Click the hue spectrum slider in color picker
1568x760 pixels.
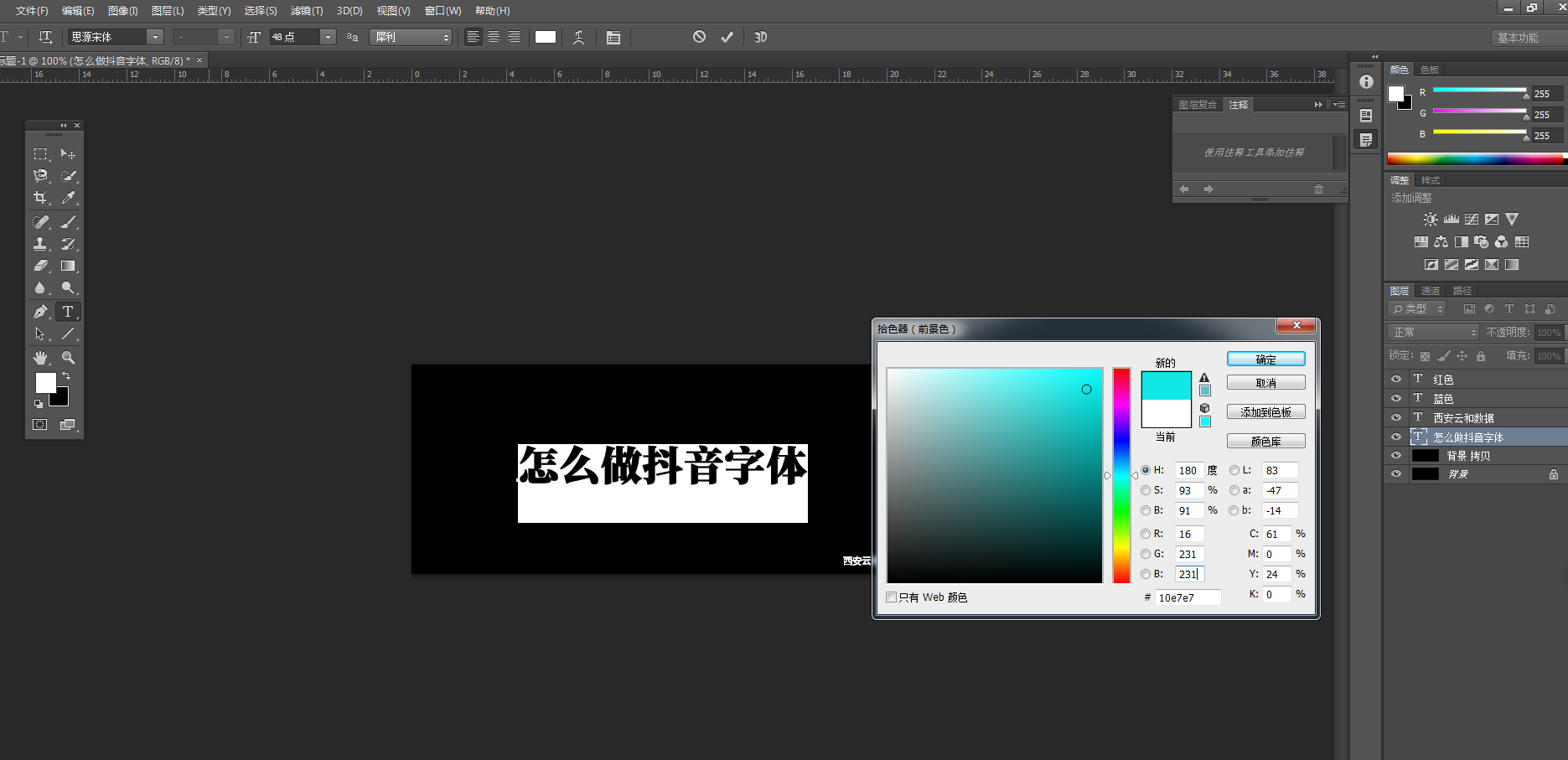point(1121,475)
